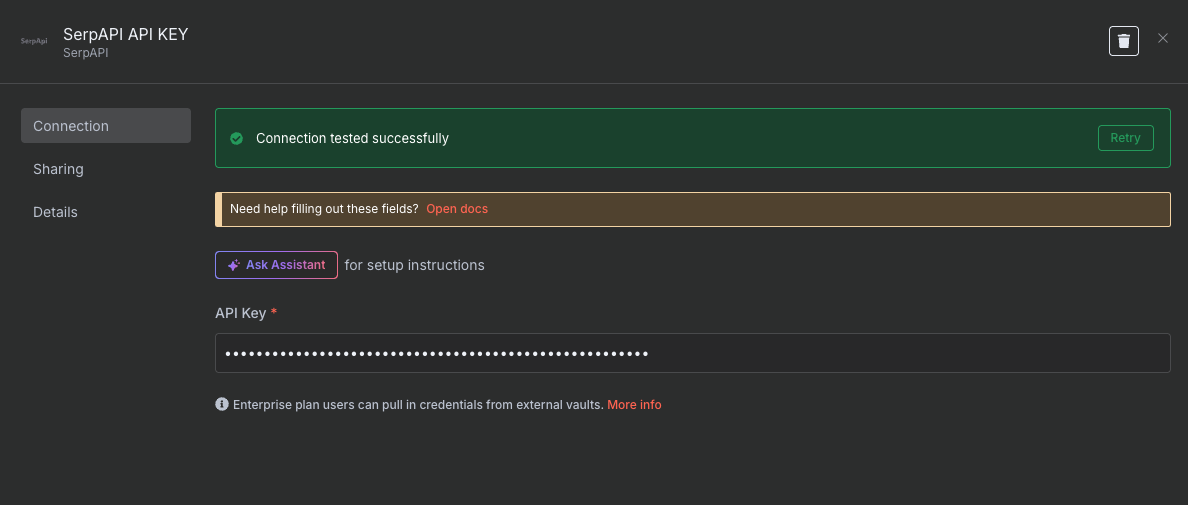Click the API Key field label
Viewport: 1188px width, 505px height.
[240, 313]
